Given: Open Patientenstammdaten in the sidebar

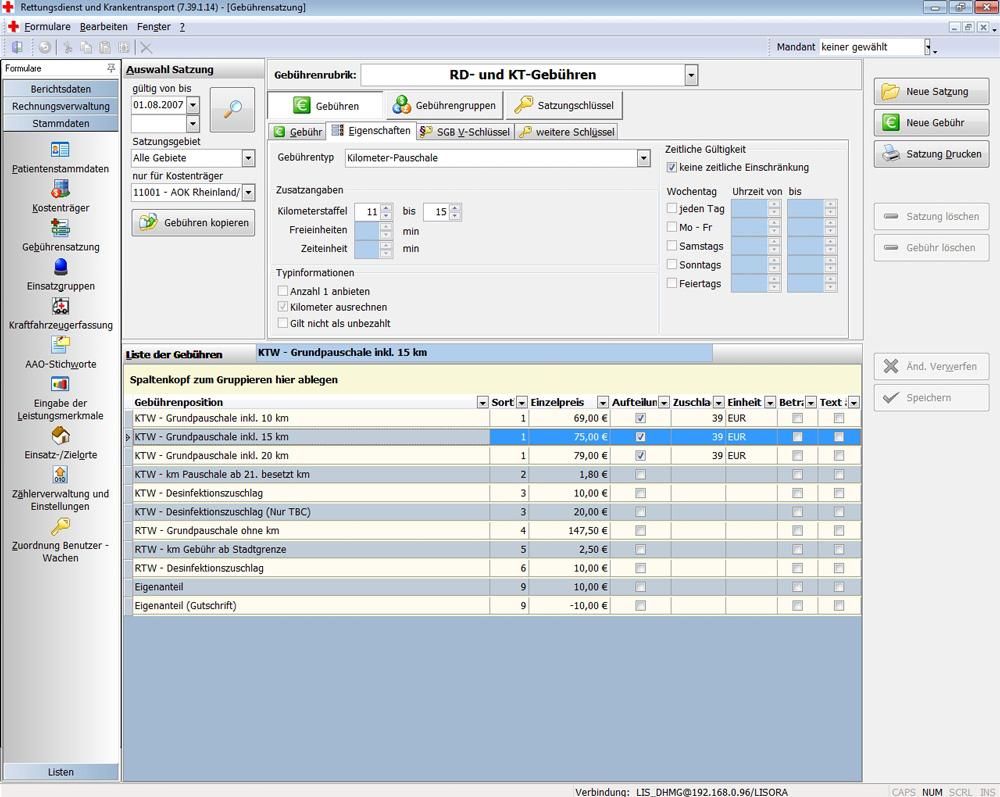Looking at the screenshot, I should coord(60,150).
